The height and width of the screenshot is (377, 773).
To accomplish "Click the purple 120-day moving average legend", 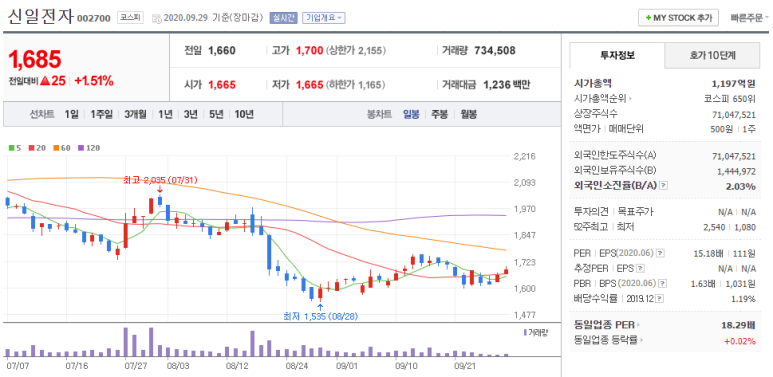I will [x=89, y=147].
